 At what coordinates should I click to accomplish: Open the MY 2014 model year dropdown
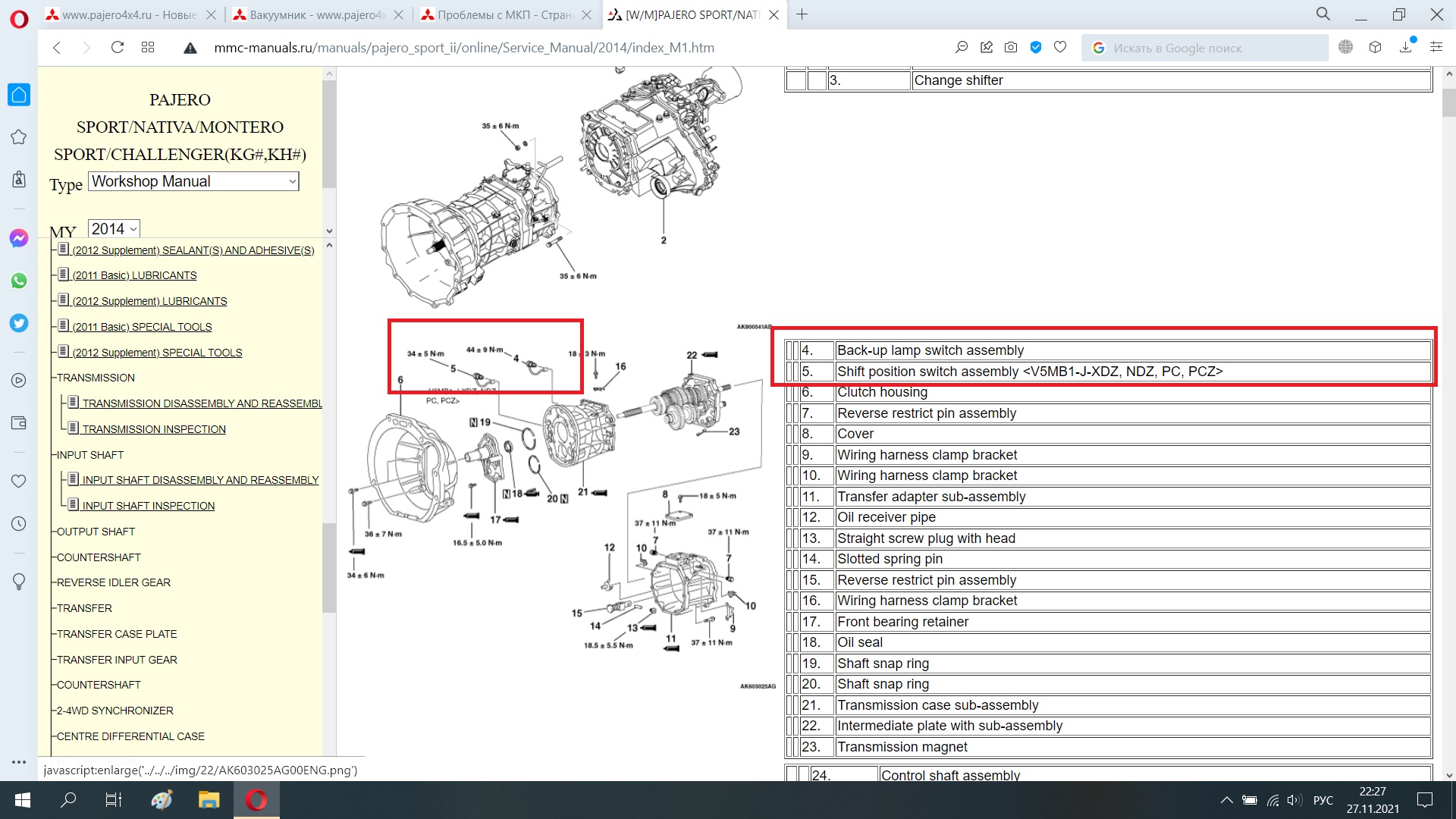tap(114, 229)
